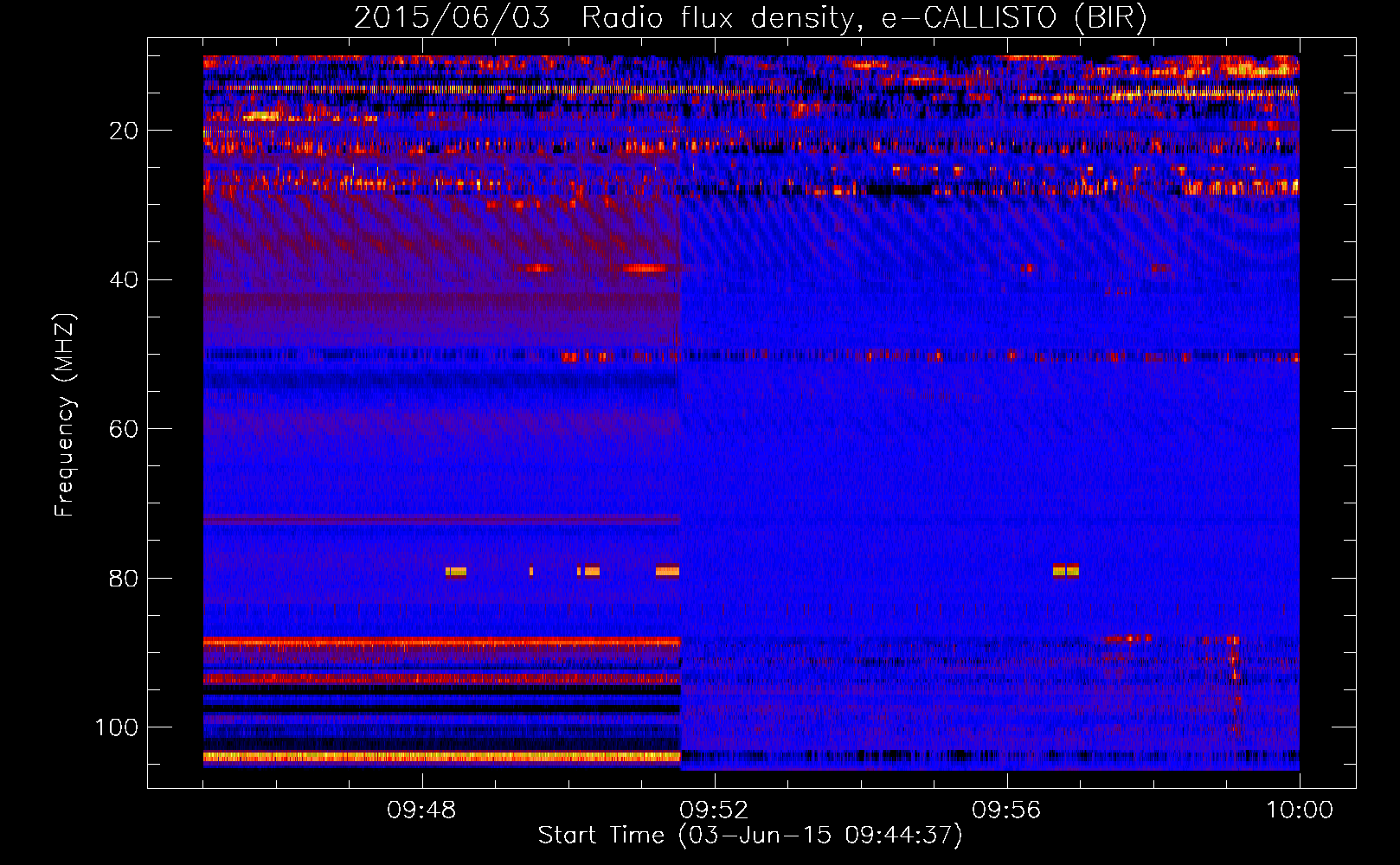Select the 09:52 time tick label
The width and height of the screenshot is (1400, 865).
pos(714,811)
